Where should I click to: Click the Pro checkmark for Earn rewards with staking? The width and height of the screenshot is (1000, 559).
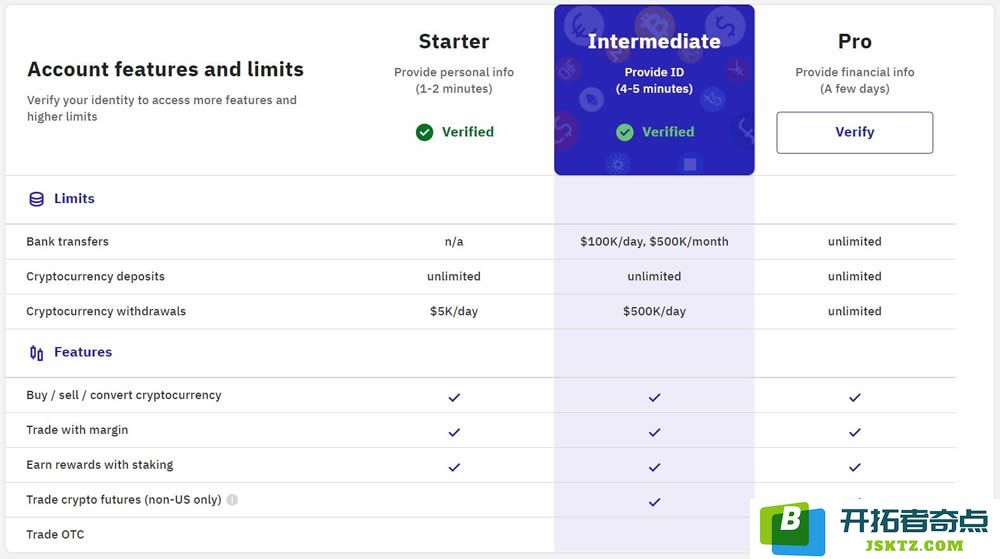pyautogui.click(x=855, y=467)
